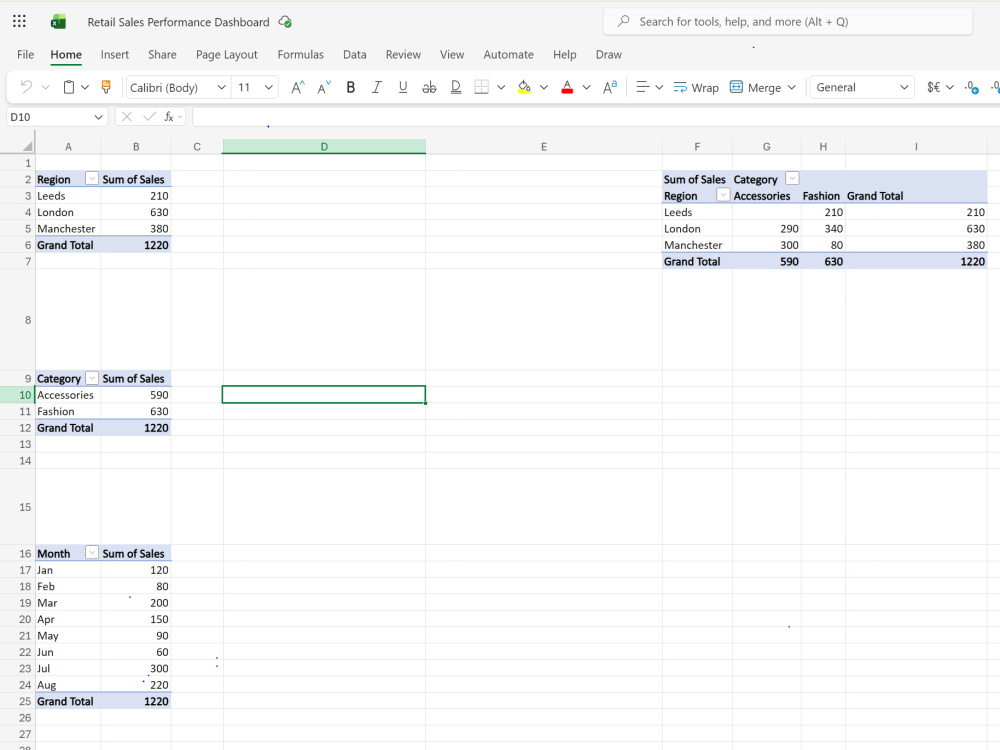Open paste options dropdown arrow
The image size is (1000, 750).
point(84,87)
